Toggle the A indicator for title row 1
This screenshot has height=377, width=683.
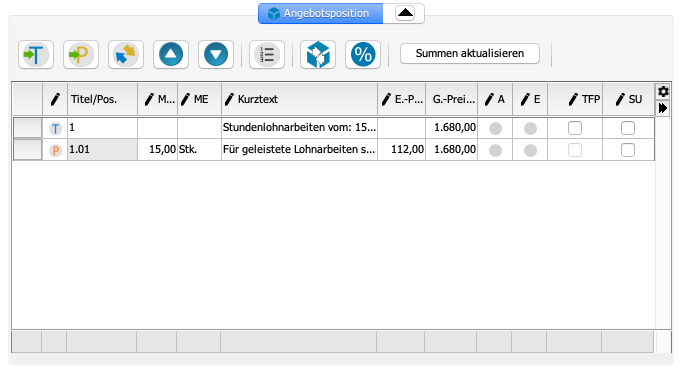495,129
